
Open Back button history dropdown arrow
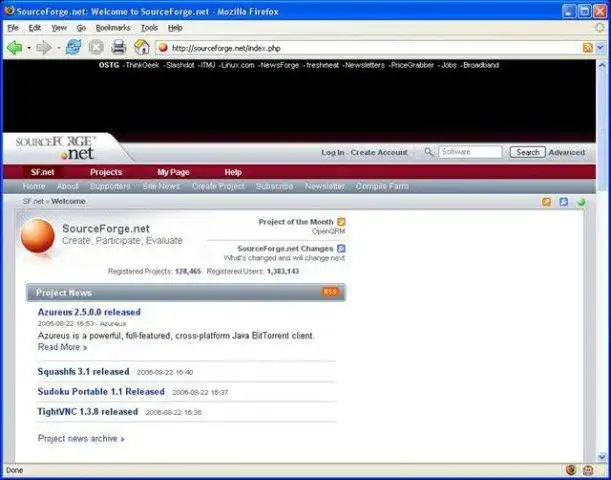tap(29, 48)
